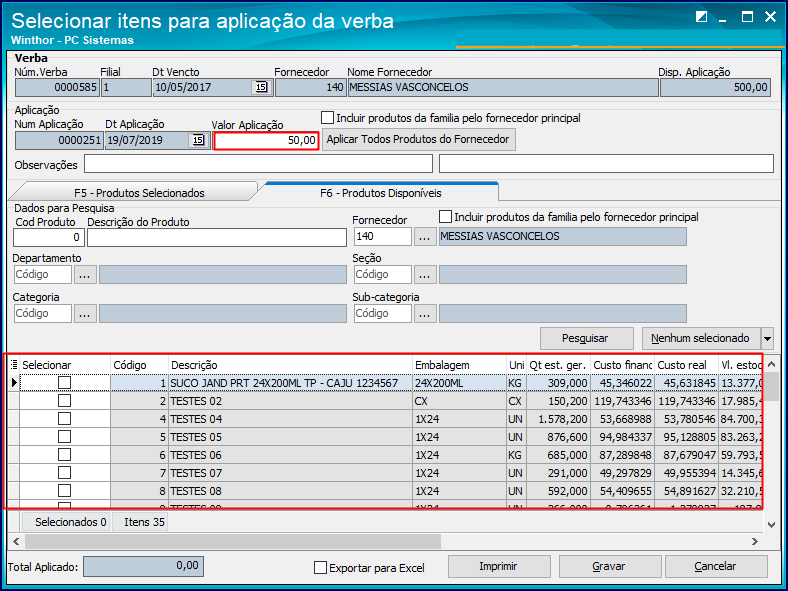Open the Dt Vencto calendar picker
The width and height of the screenshot is (788, 591).
[x=261, y=87]
